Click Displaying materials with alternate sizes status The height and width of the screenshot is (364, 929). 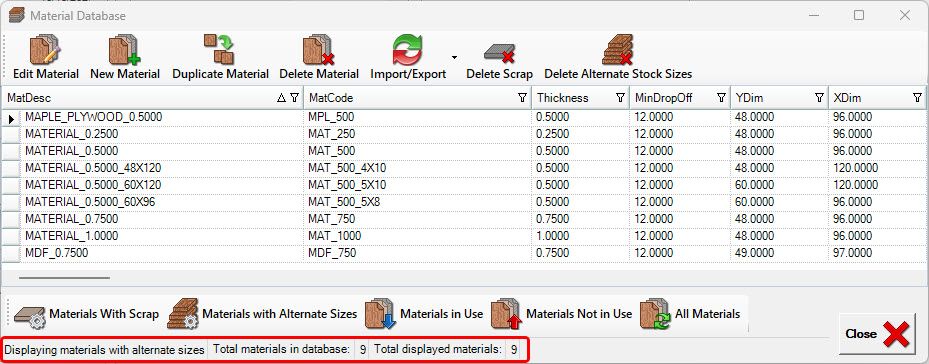[105, 350]
